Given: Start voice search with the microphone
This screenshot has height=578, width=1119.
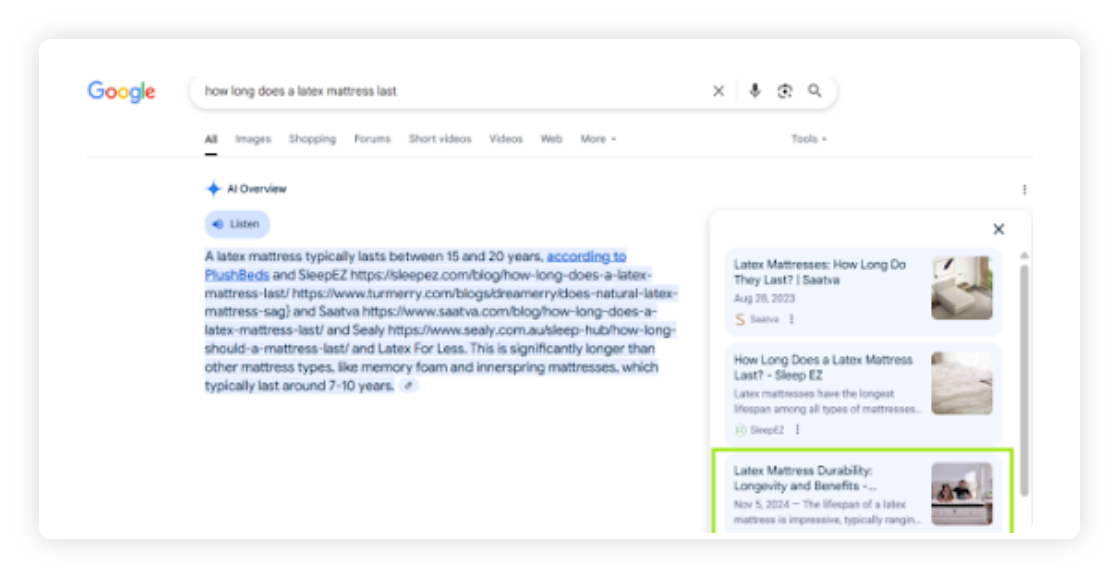Looking at the screenshot, I should tap(755, 91).
